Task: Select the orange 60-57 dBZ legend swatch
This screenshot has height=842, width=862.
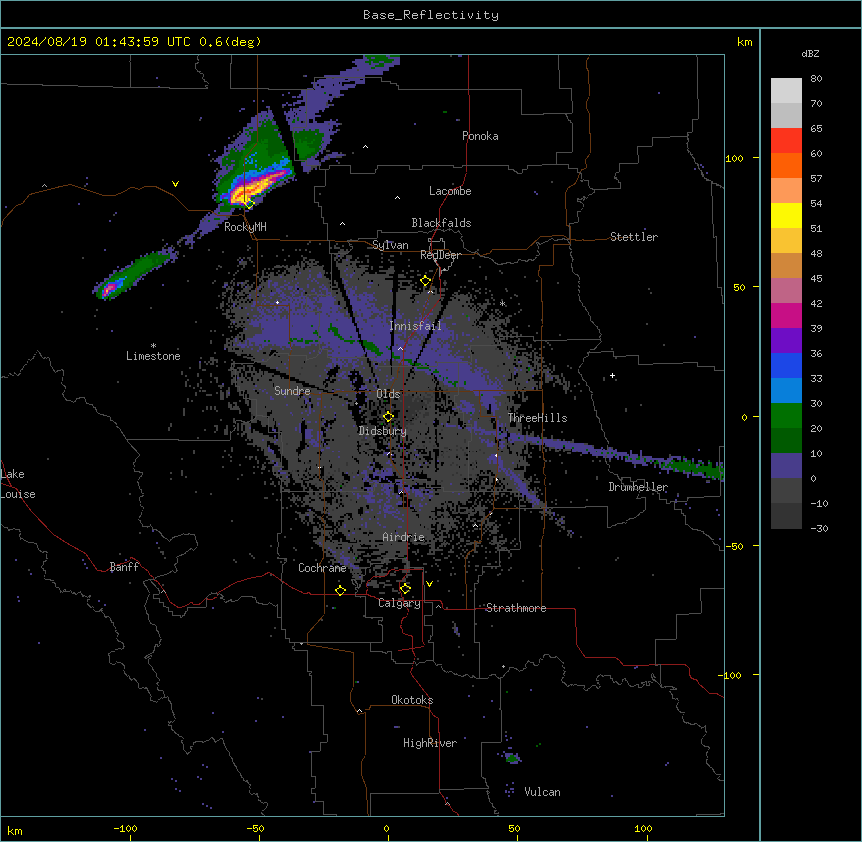Action: point(786,165)
